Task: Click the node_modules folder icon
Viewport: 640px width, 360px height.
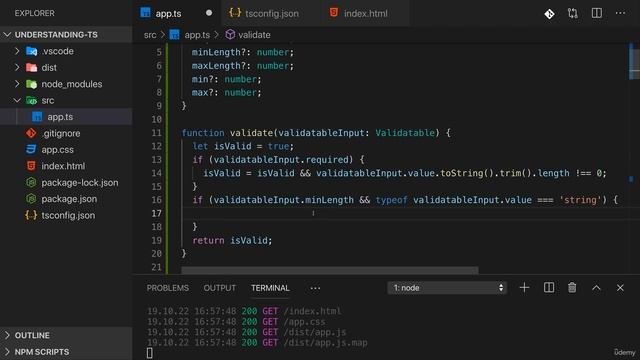Action: (x=31, y=84)
